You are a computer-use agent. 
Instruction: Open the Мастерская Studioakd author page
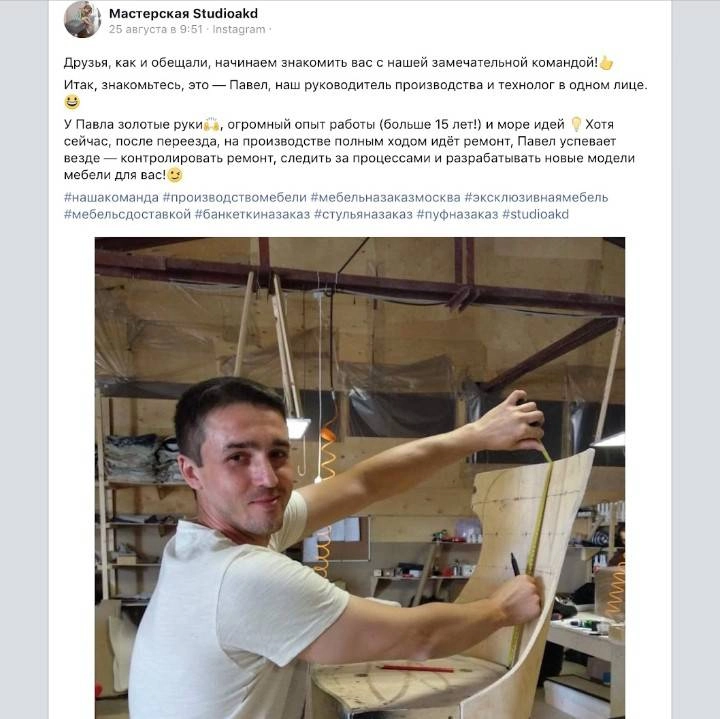(183, 13)
